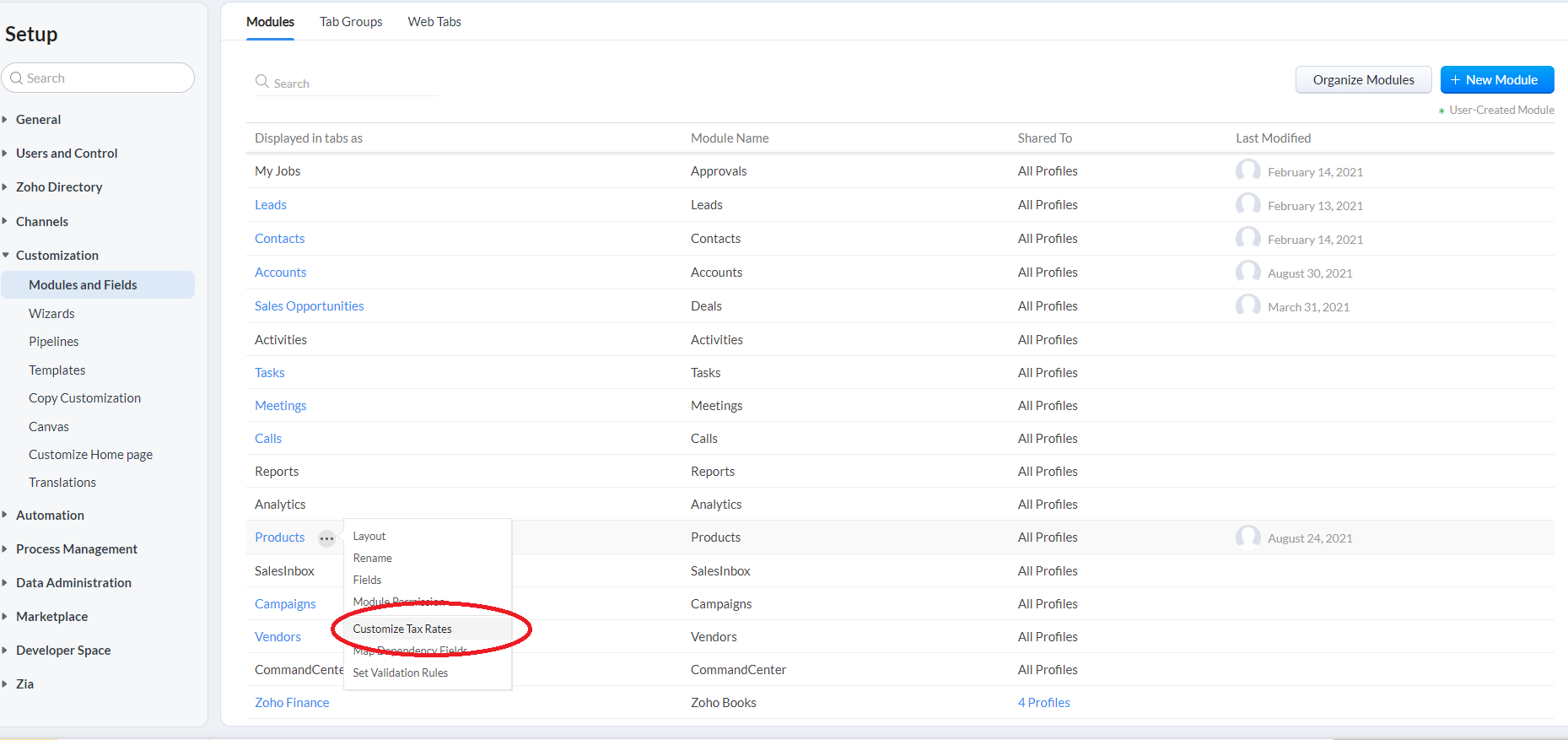Switch to the Tab Groups tab
Image resolution: width=1568 pixels, height=740 pixels.
(x=351, y=22)
